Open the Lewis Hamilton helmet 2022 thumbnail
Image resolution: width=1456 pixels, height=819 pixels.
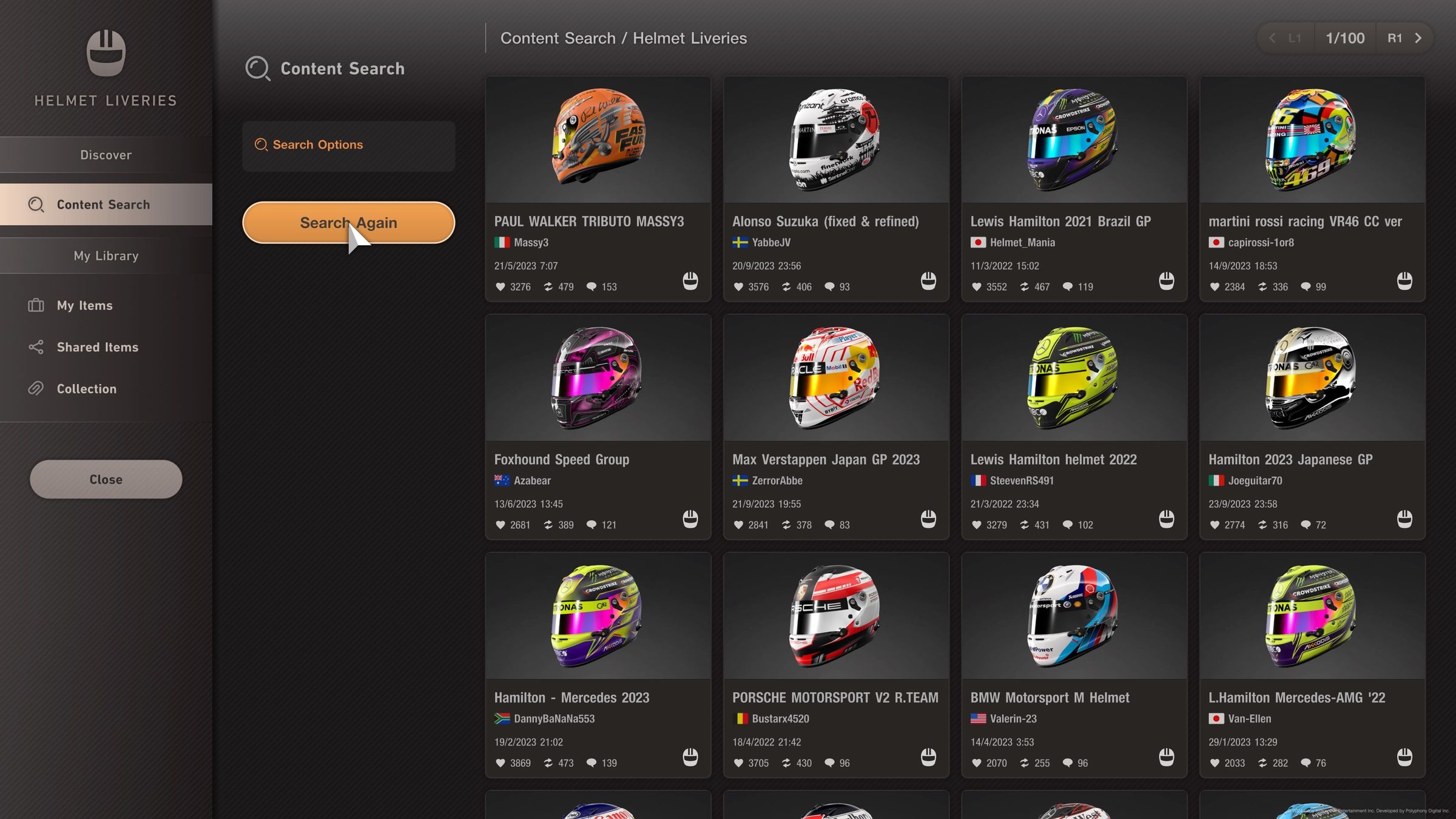1074,377
